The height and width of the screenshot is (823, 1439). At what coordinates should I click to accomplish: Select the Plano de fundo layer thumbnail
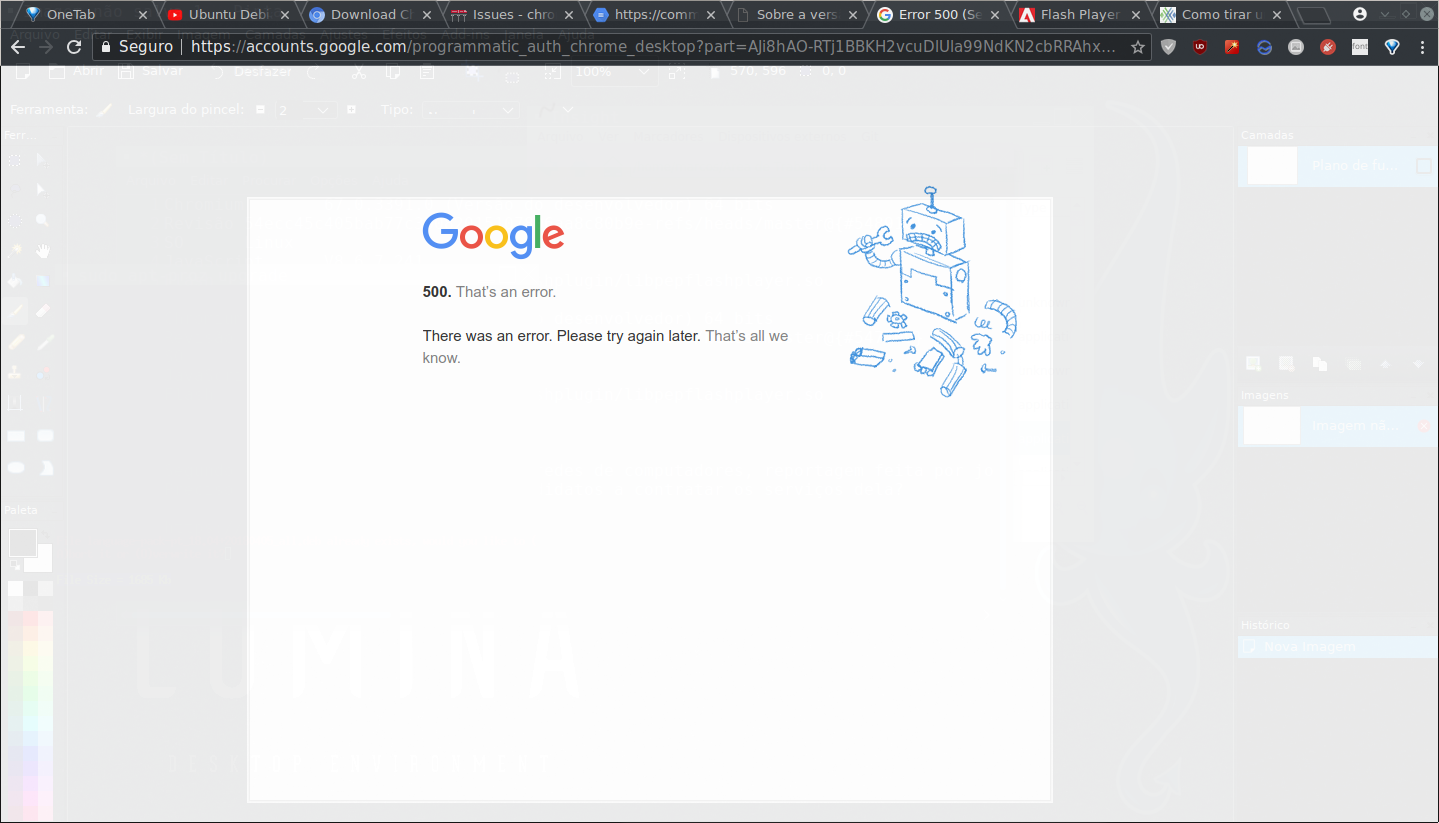click(1272, 166)
